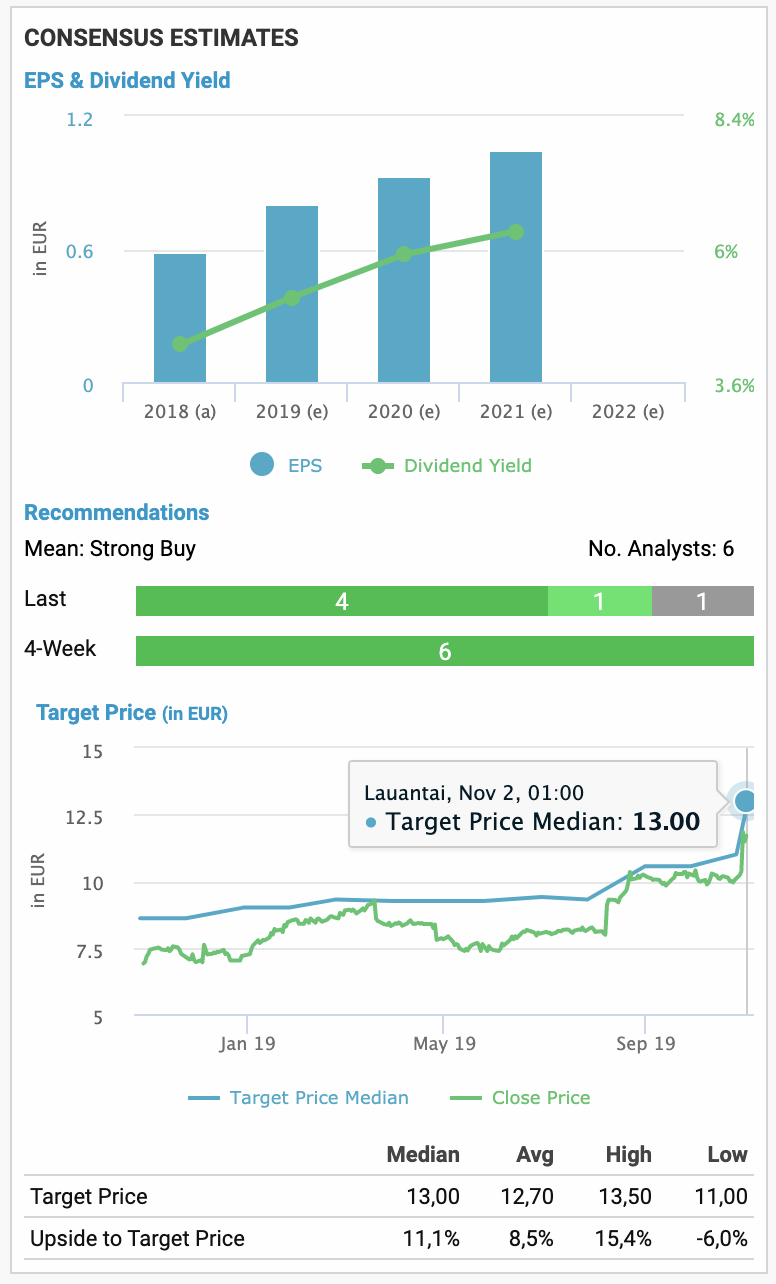The width and height of the screenshot is (776, 1284).
Task: Click the light green Last segment showing 1
Action: click(600, 601)
